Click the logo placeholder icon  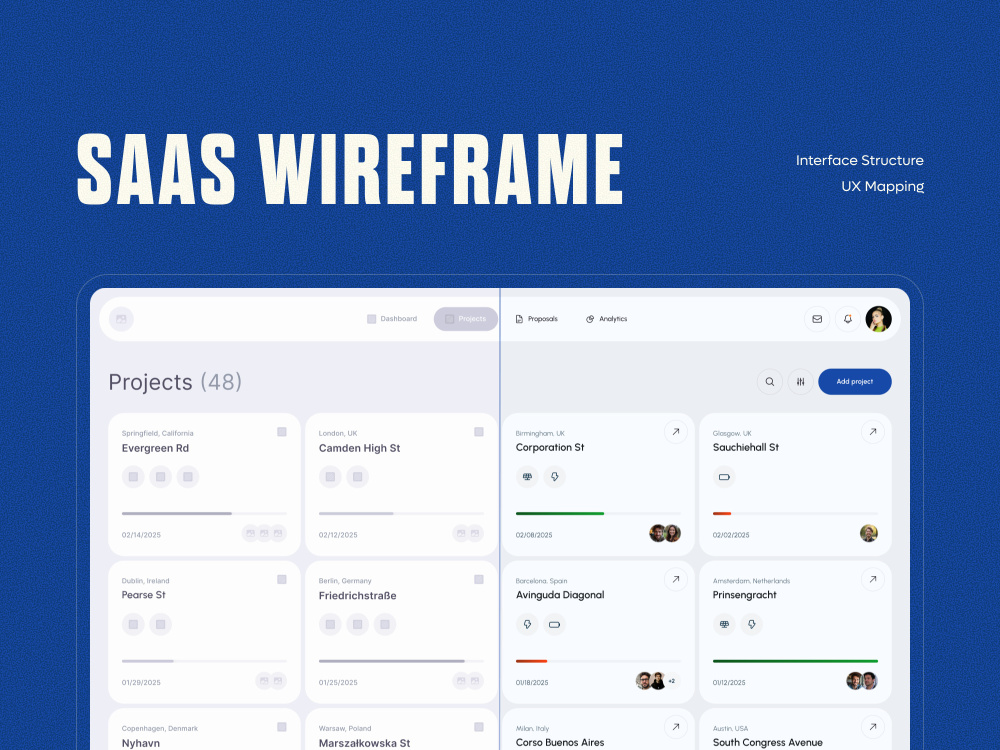121,319
